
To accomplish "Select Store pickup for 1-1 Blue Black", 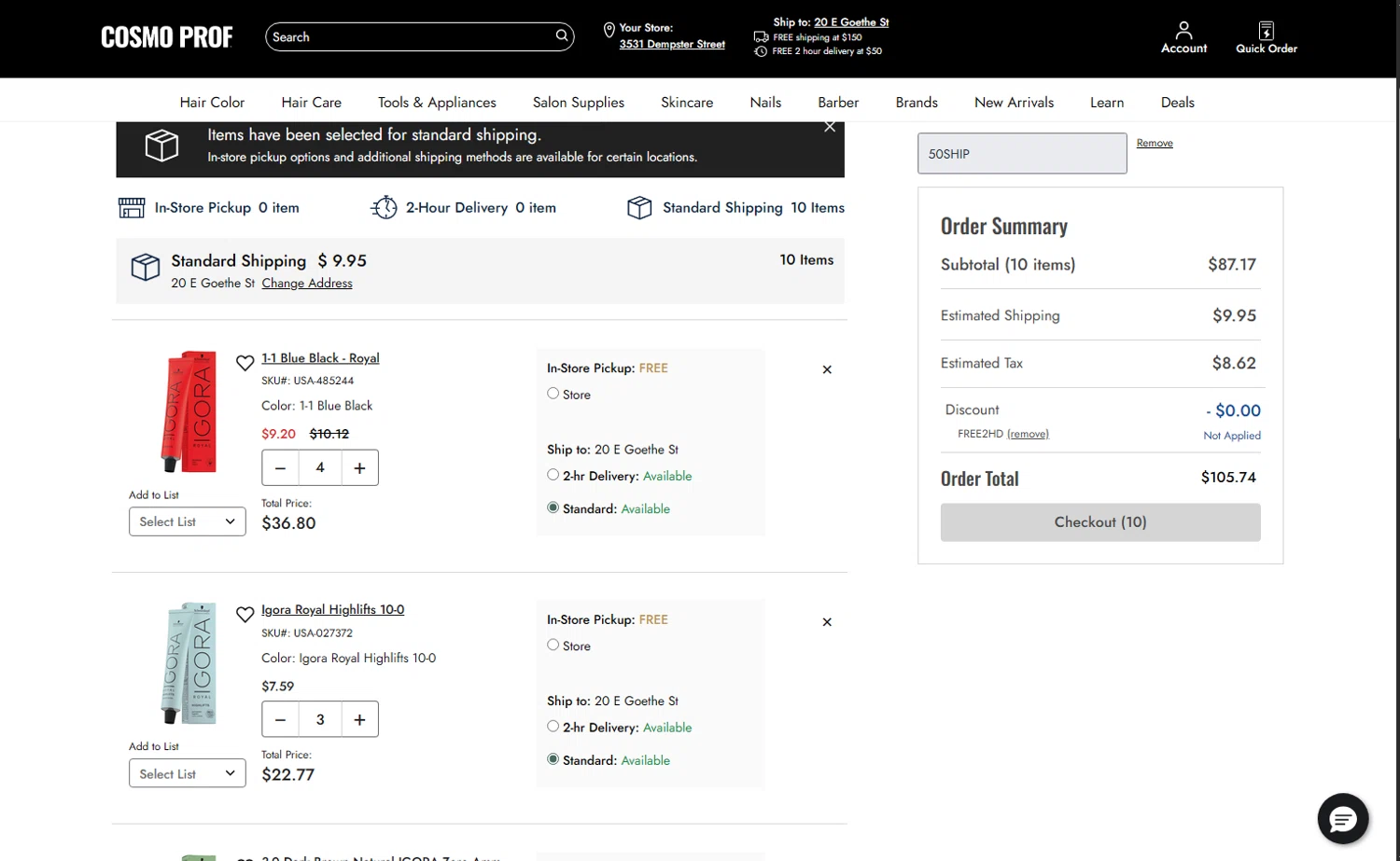I will point(553,394).
